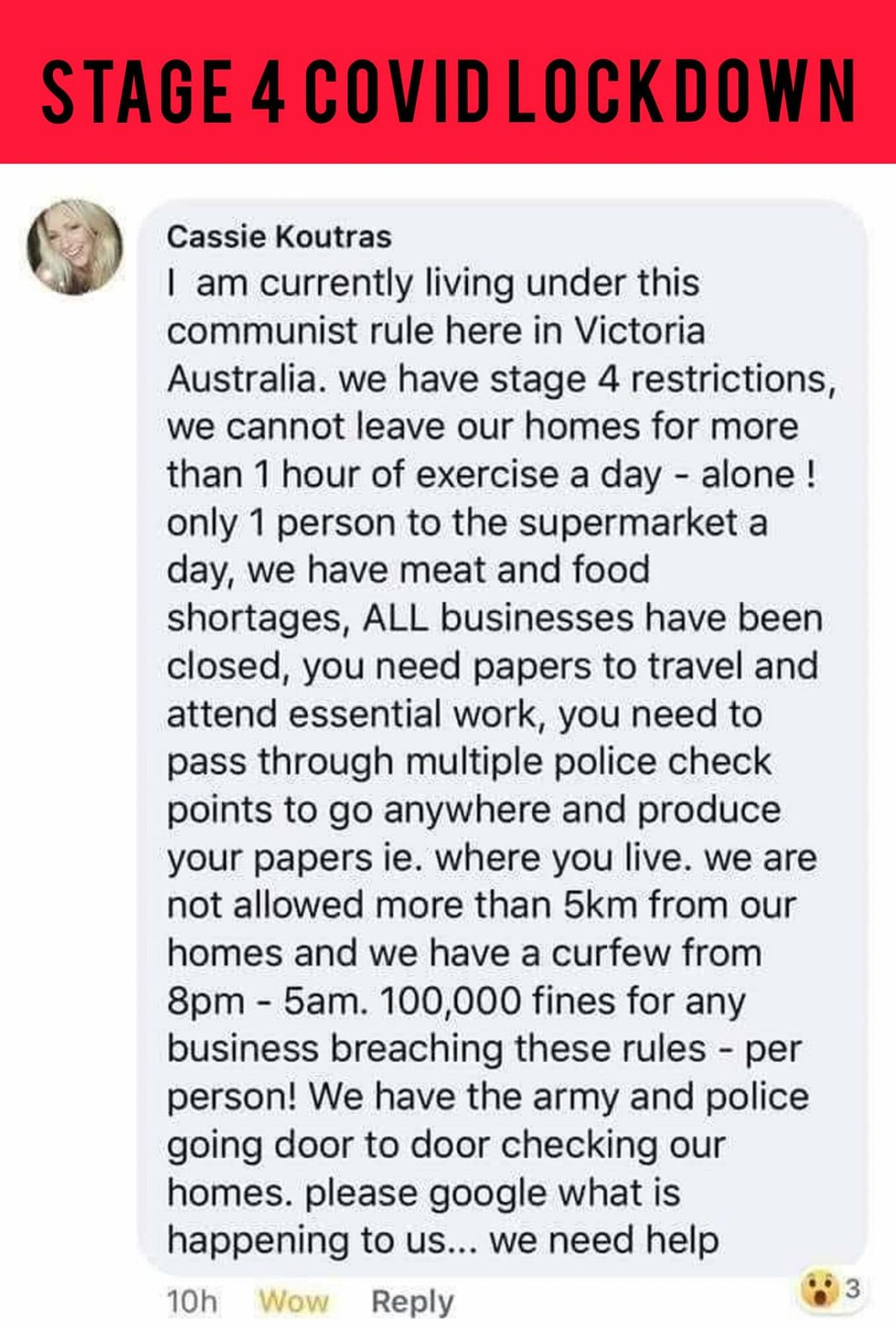Open Cassie Koutras's profile picture
This screenshot has width=896, height=1329.
click(75, 247)
